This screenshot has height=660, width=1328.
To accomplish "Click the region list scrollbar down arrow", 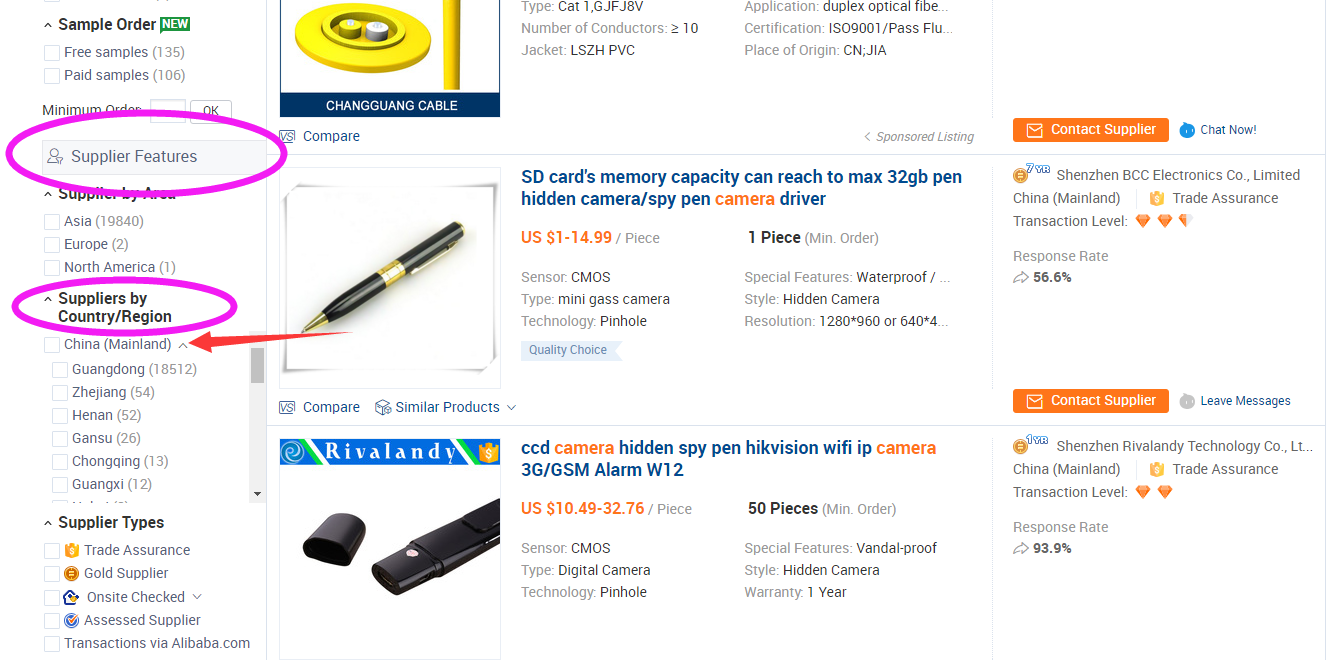I will pos(257,494).
